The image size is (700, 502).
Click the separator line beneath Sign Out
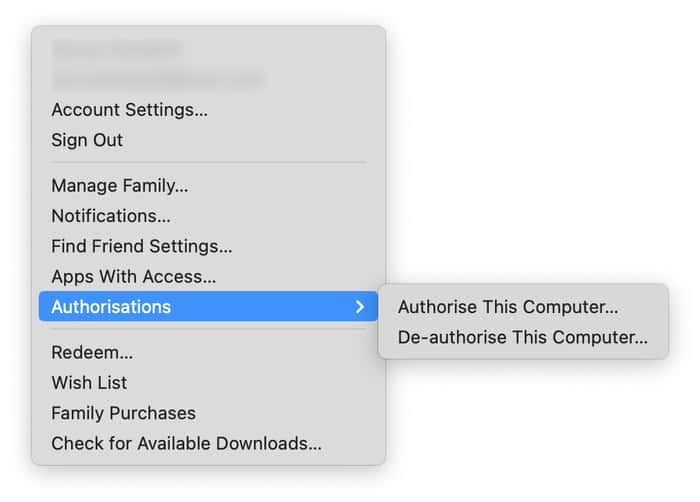208,162
